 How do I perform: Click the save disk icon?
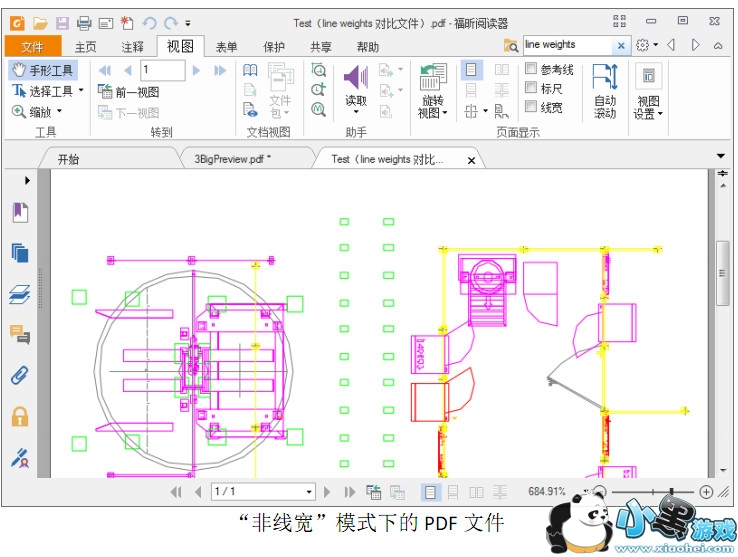(62, 23)
